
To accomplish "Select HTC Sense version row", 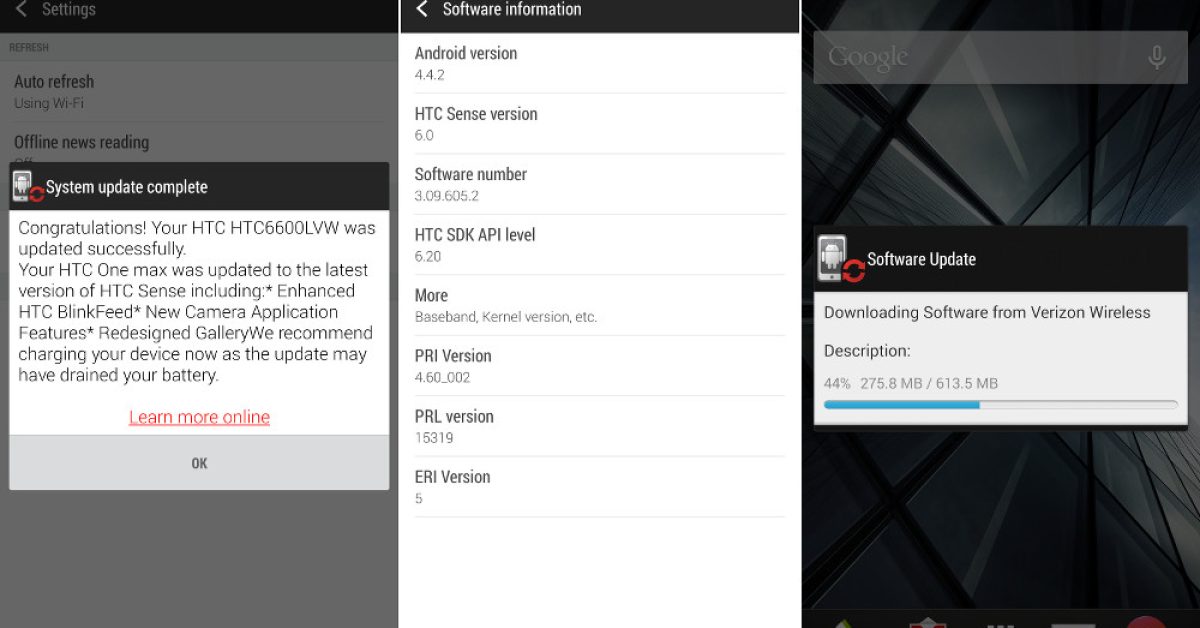I will coord(600,124).
